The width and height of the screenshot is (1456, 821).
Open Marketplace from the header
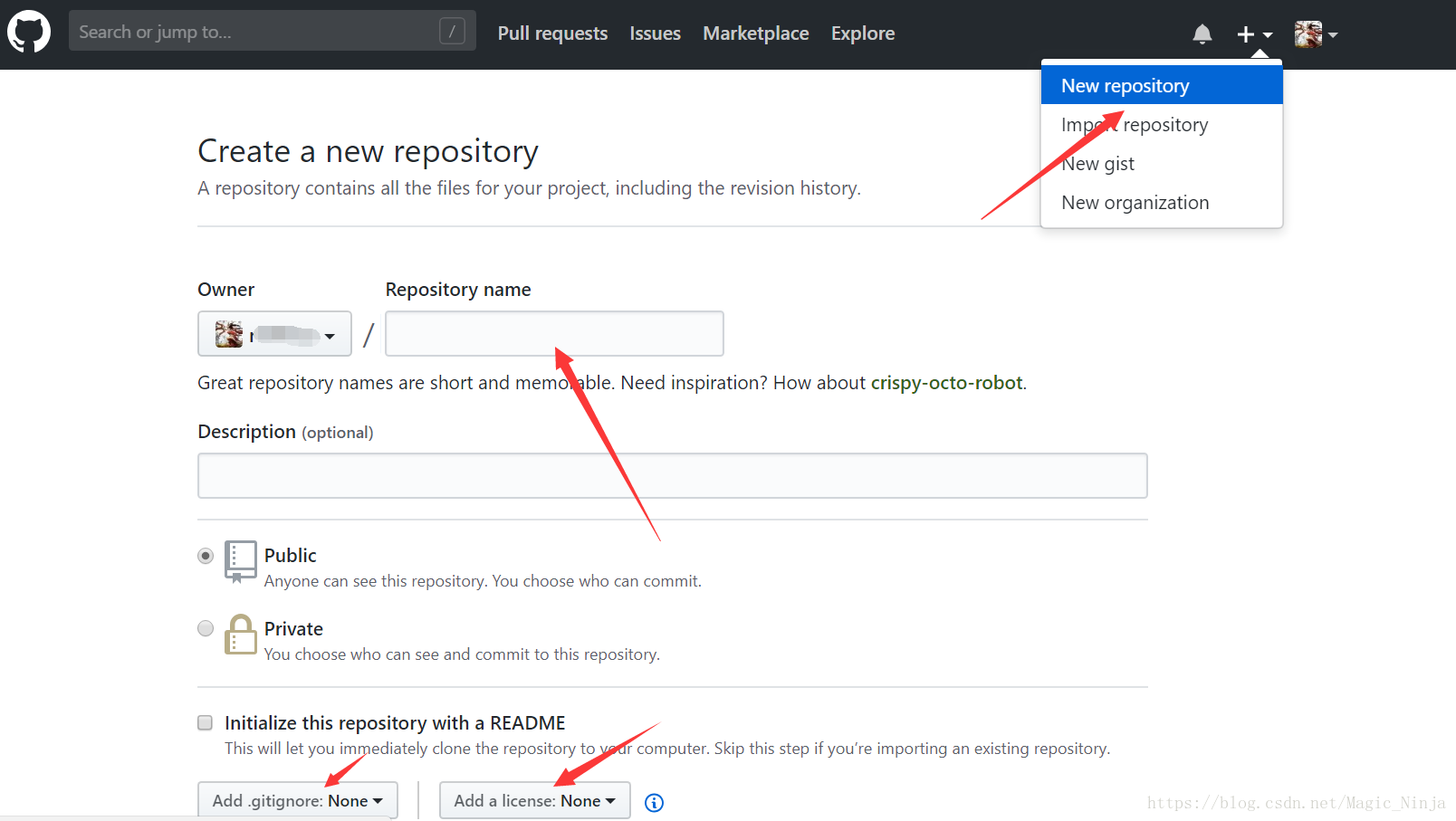click(x=756, y=33)
